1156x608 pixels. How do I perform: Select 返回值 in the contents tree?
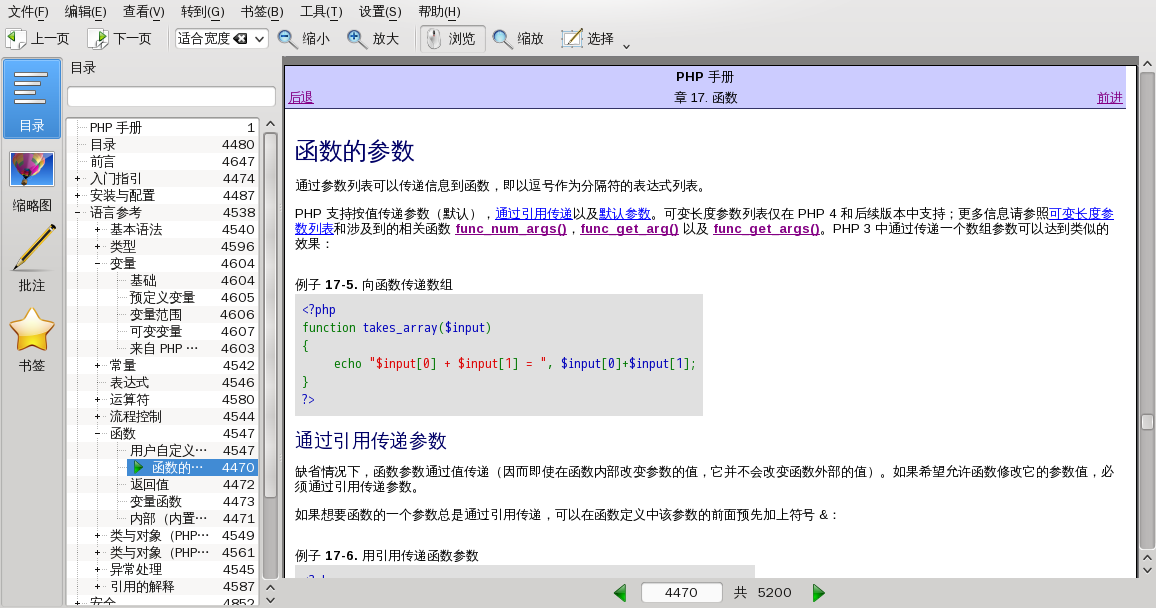149,484
